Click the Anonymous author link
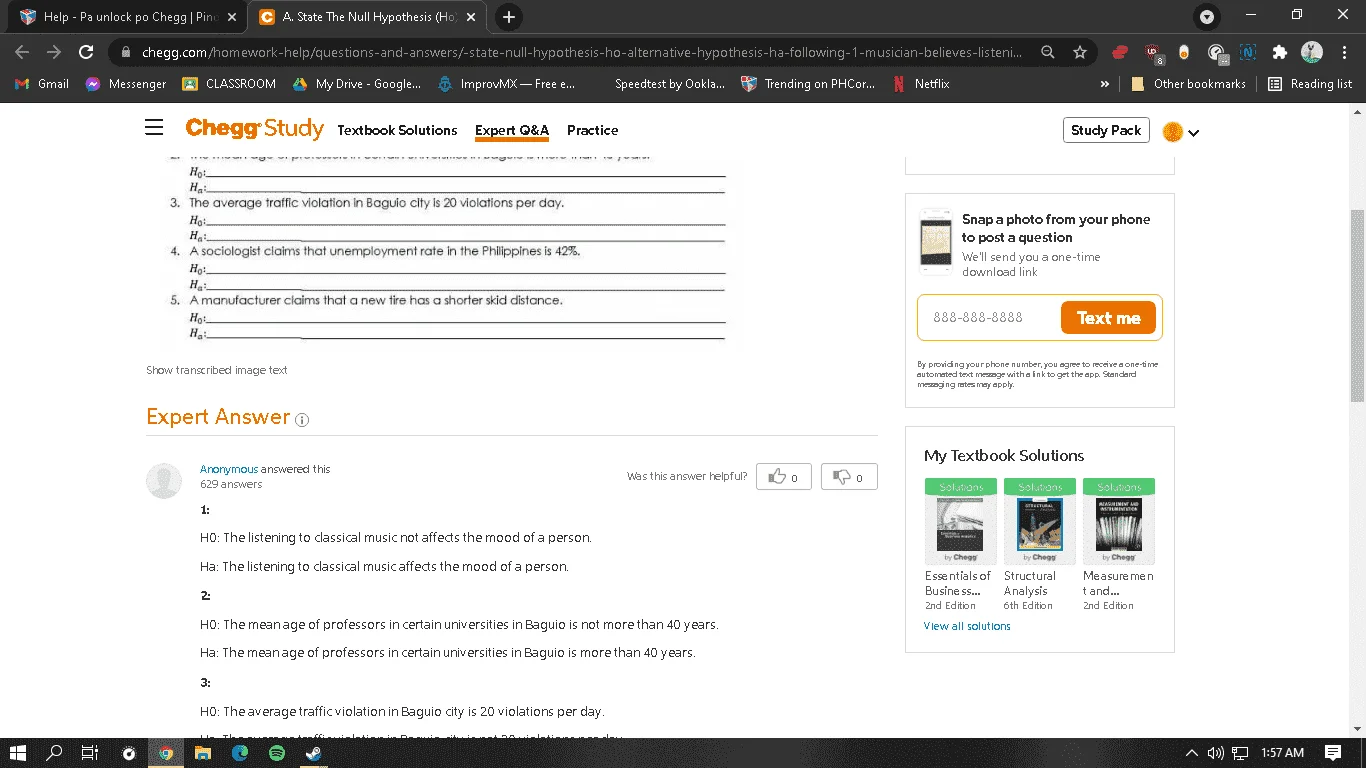 [229, 469]
